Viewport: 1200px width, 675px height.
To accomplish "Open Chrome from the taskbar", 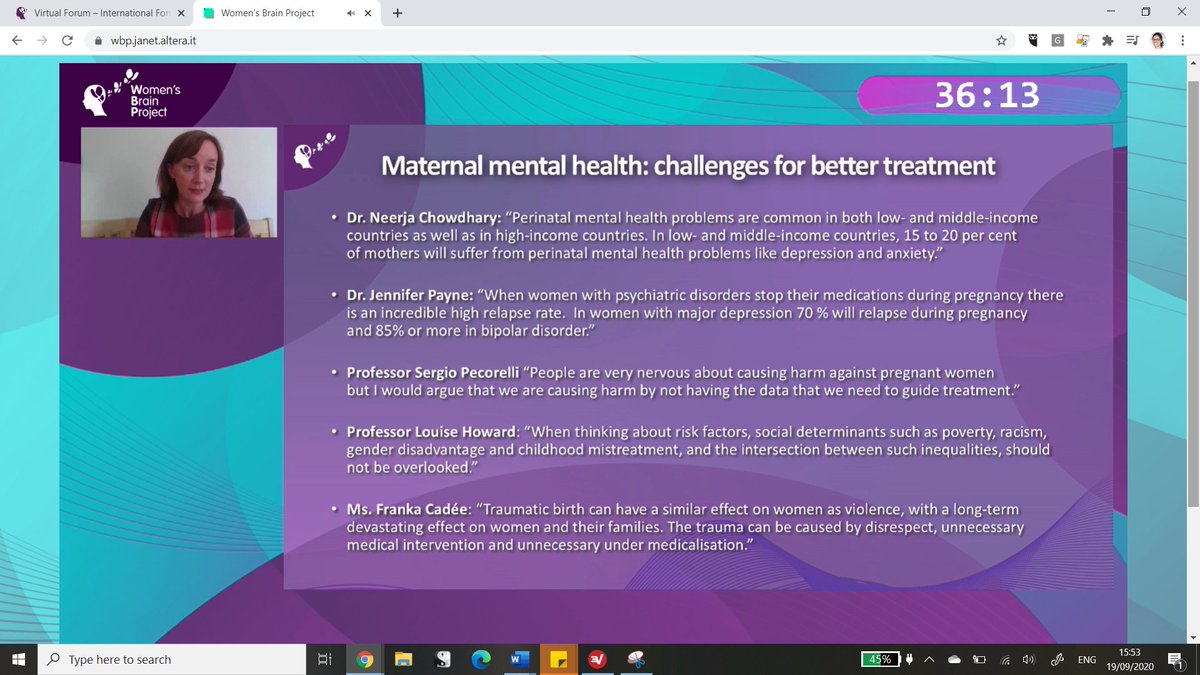I will 364,659.
